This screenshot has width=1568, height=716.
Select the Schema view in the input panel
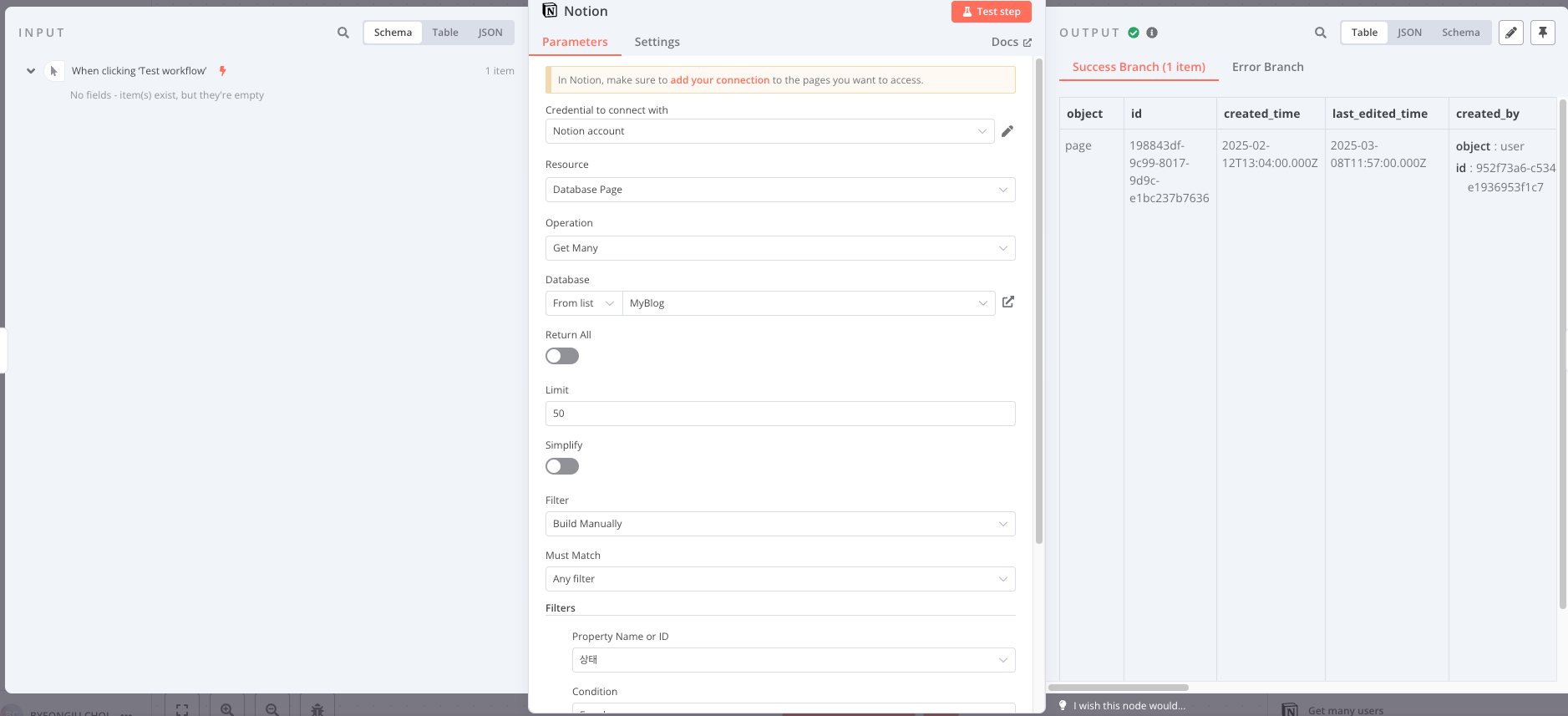(393, 33)
